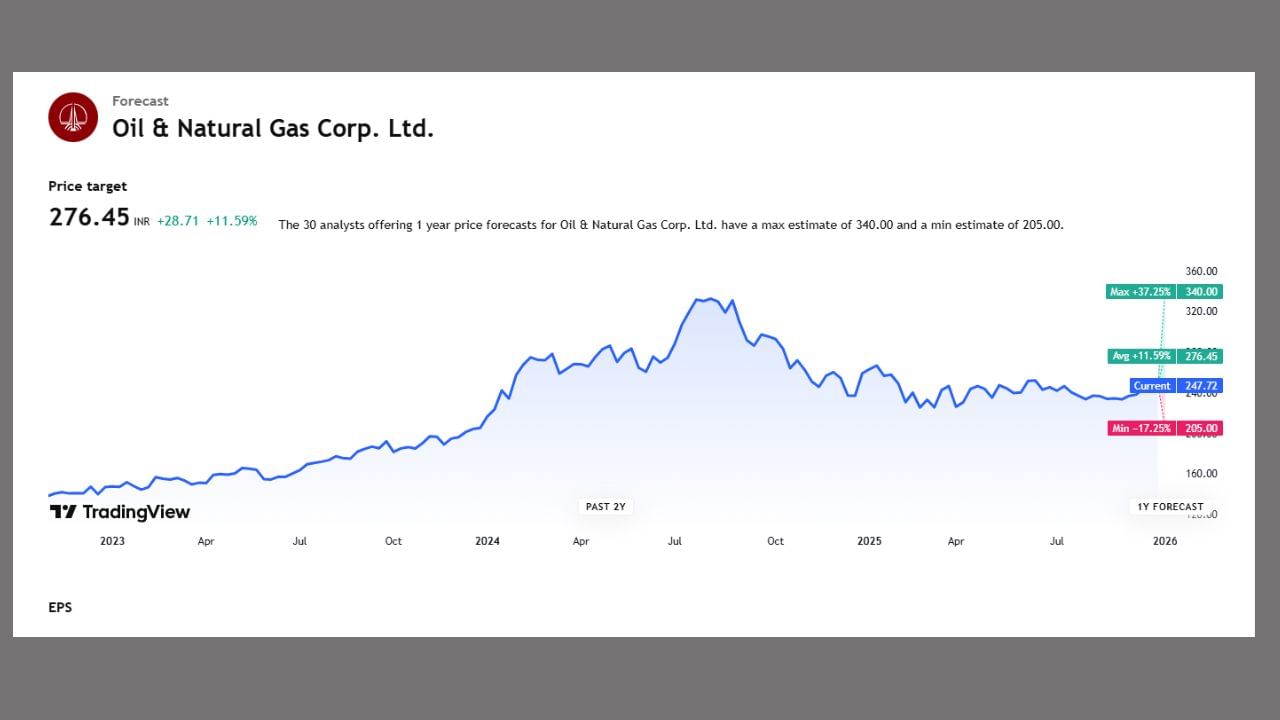Click the 2025 timeline axis label
The width and height of the screenshot is (1280, 720).
tap(869, 541)
